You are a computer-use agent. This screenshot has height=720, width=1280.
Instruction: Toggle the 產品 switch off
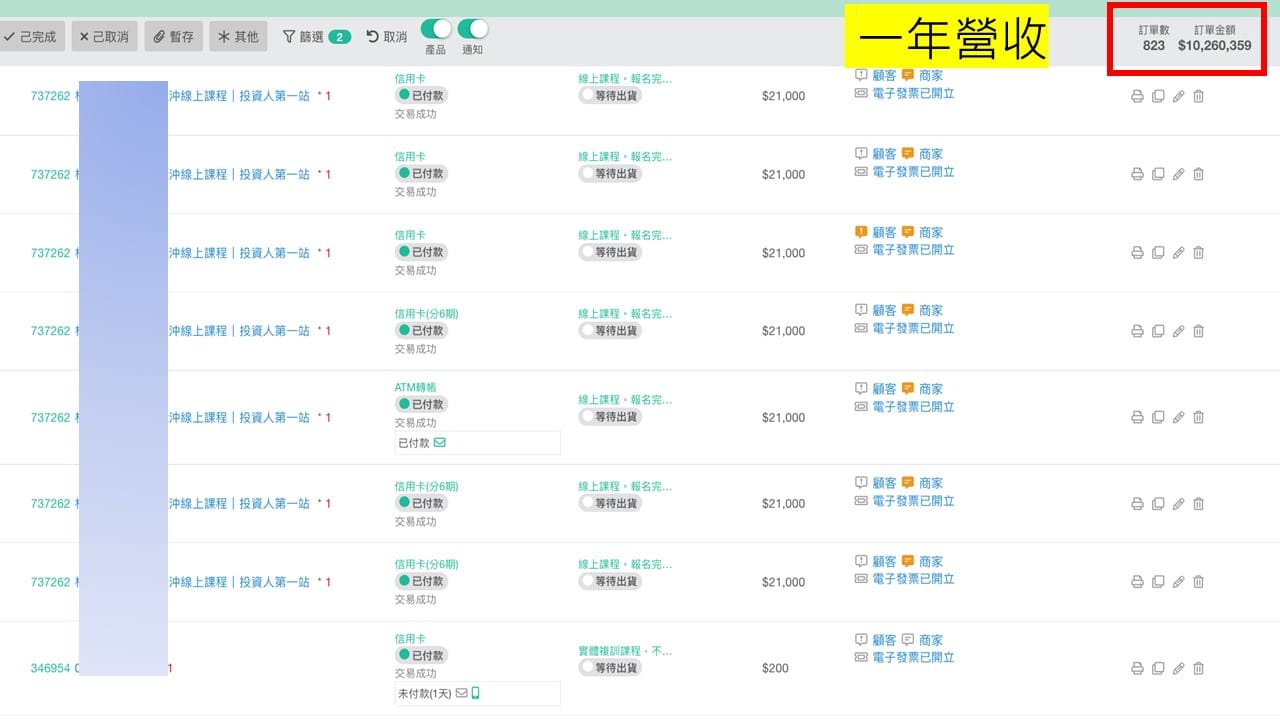[x=436, y=29]
